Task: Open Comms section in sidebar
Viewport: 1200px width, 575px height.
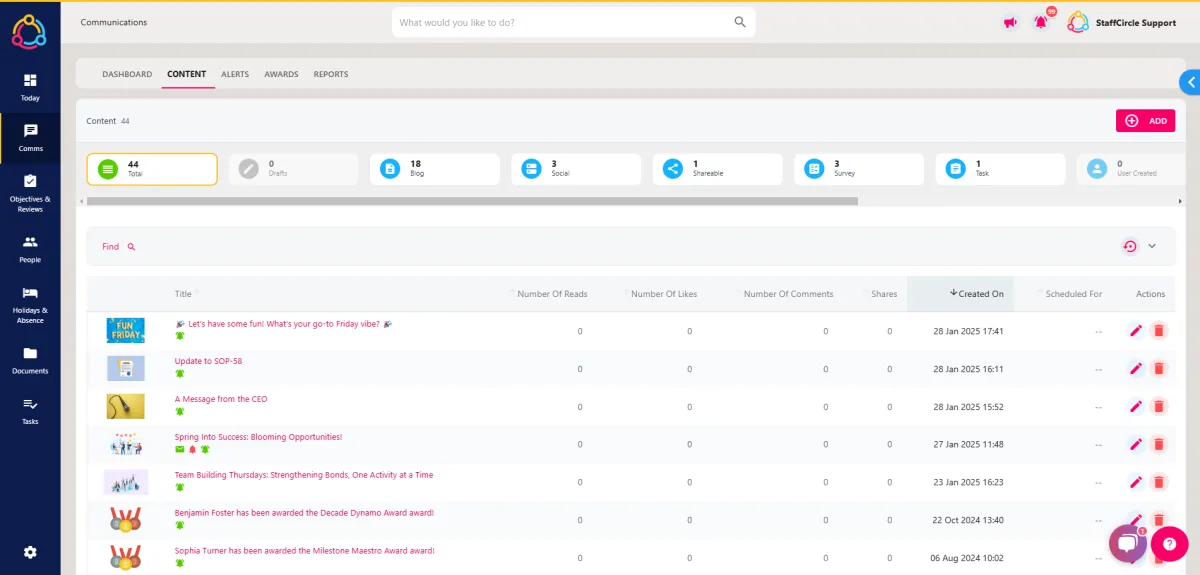Action: 30,137
